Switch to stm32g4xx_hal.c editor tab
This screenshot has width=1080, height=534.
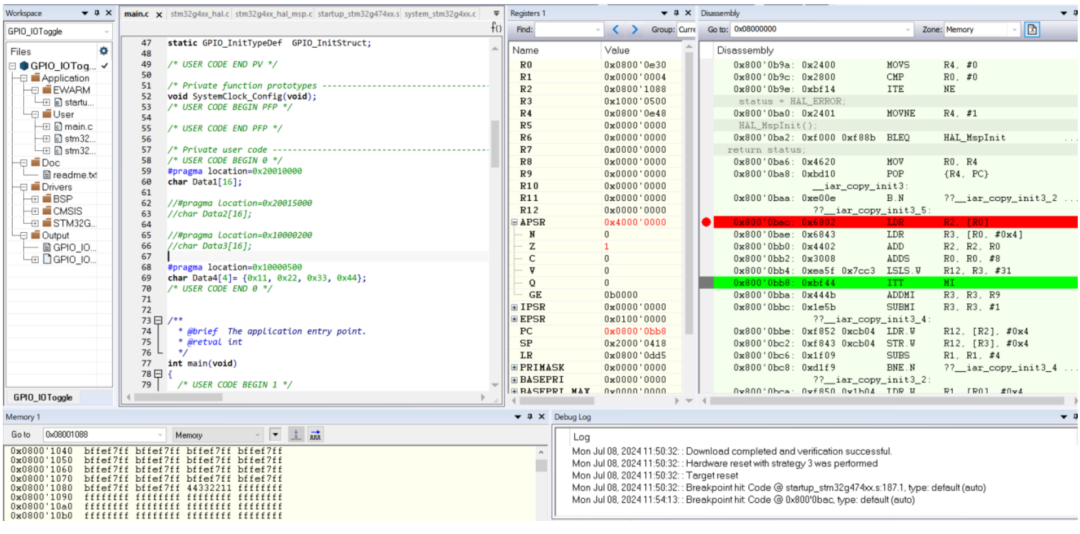(x=200, y=14)
